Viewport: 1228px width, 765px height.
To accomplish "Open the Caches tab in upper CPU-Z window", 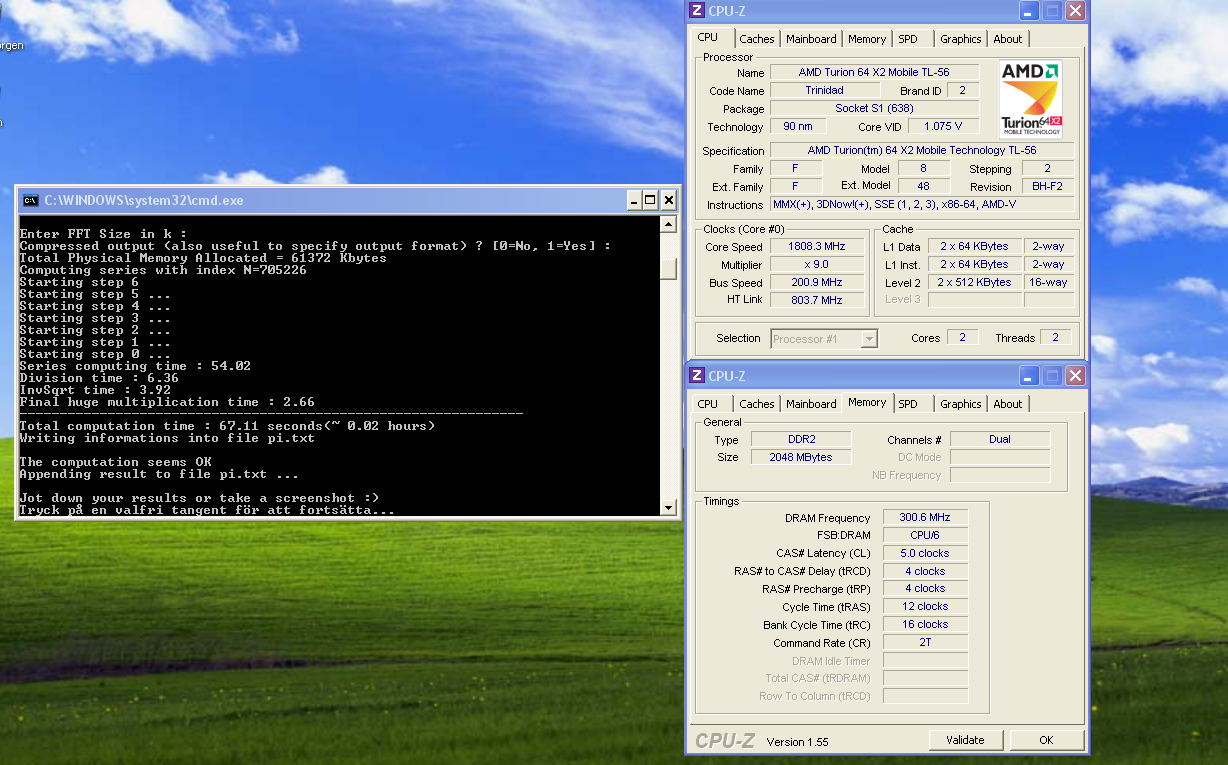I will pyautogui.click(x=757, y=39).
